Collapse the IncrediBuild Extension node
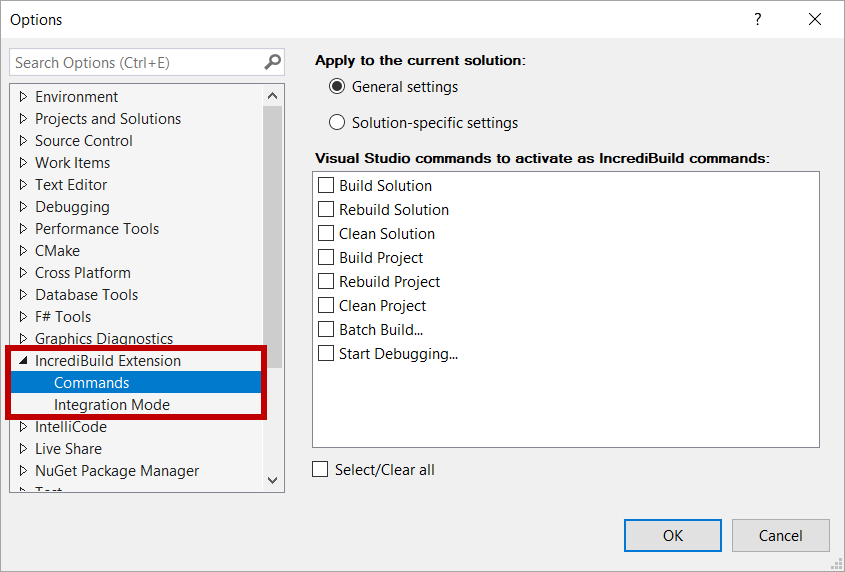845x572 pixels. click(x=23, y=361)
